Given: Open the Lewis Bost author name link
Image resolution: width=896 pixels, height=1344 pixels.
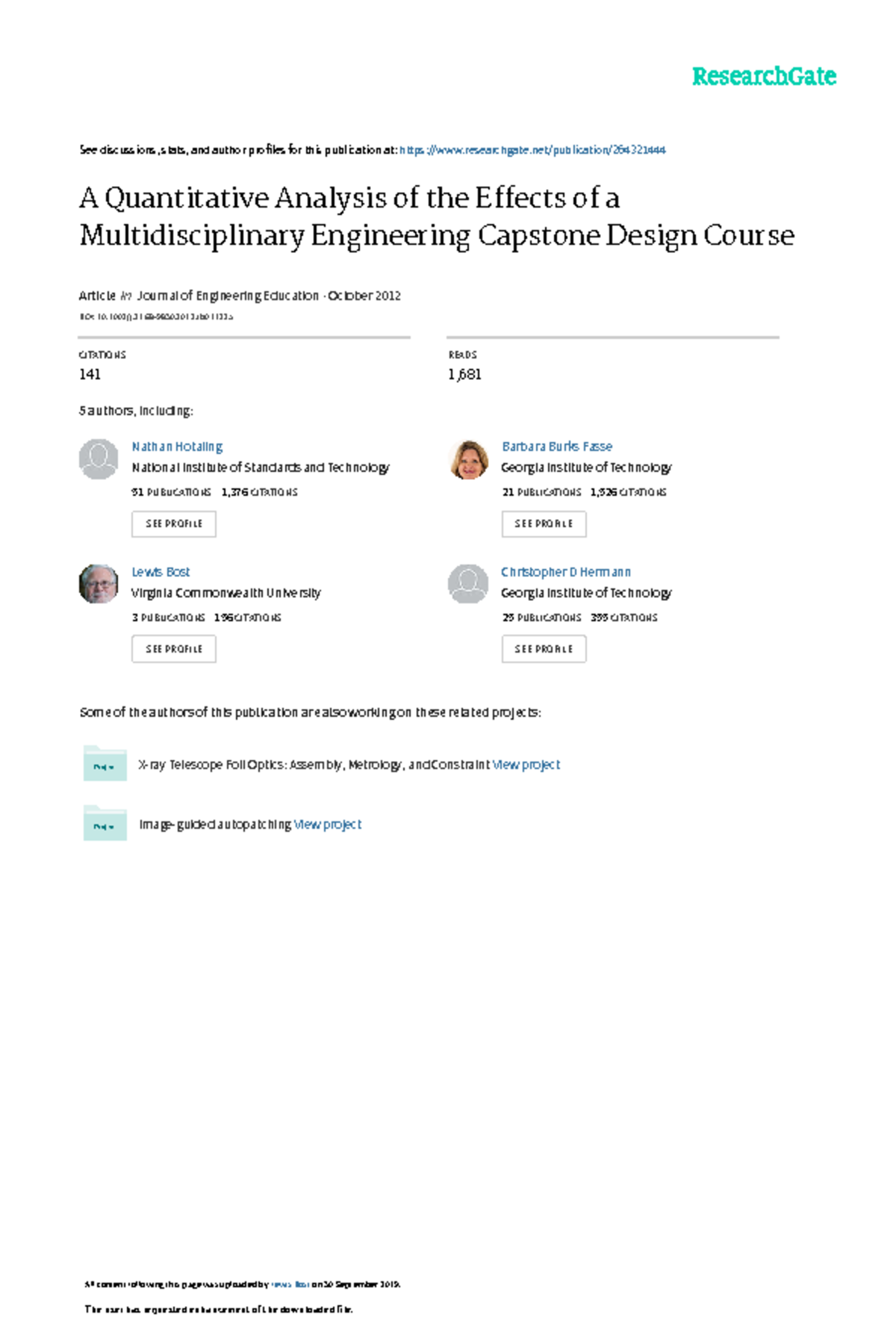Looking at the screenshot, I should [161, 572].
